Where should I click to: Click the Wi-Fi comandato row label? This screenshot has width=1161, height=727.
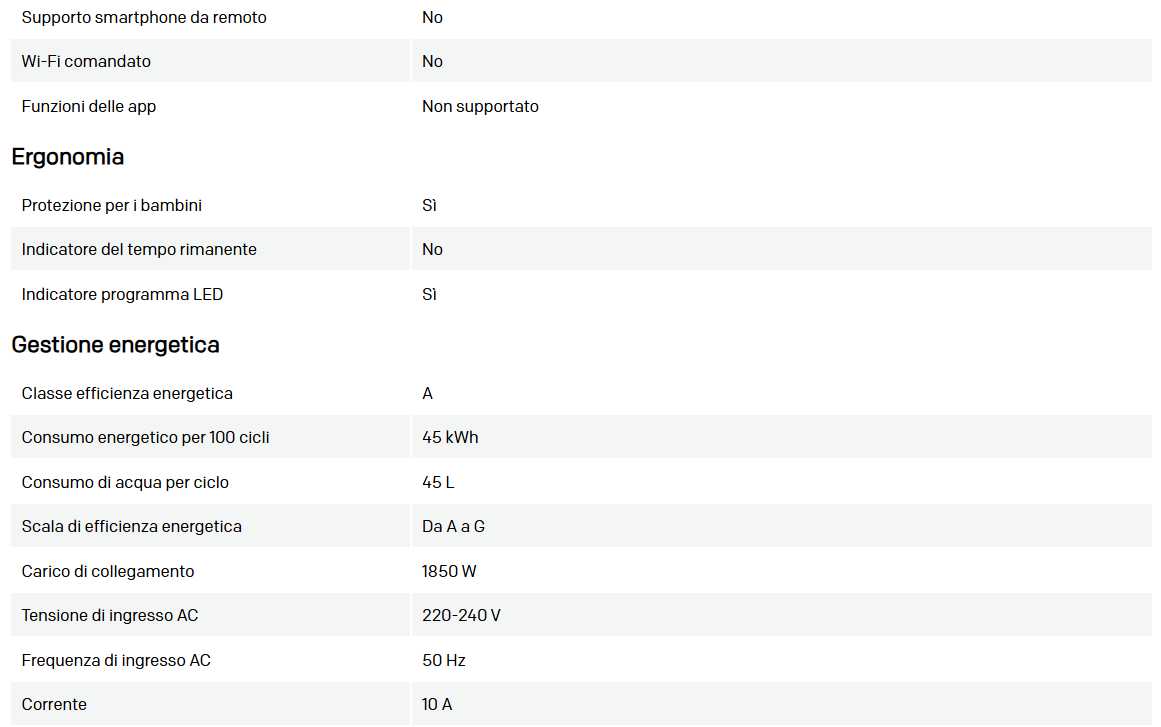[x=86, y=61]
